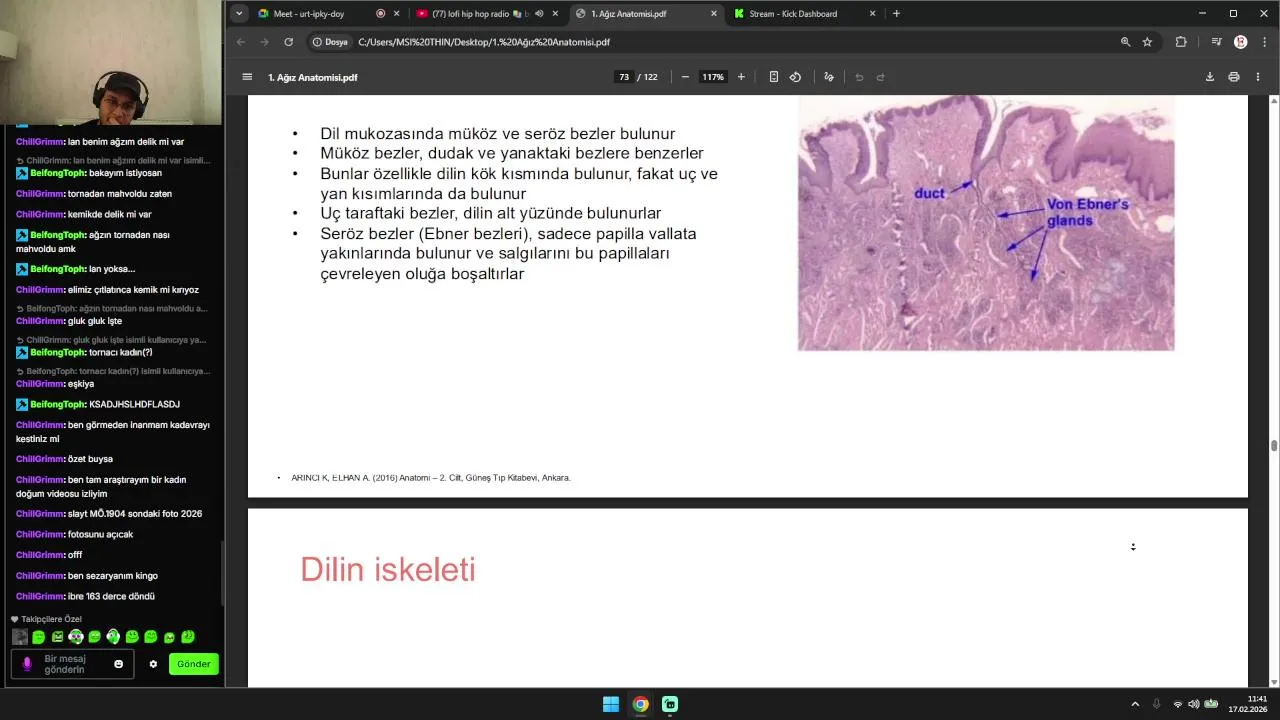Open the emoji picker in chat input
1280x720 pixels.
click(x=118, y=664)
